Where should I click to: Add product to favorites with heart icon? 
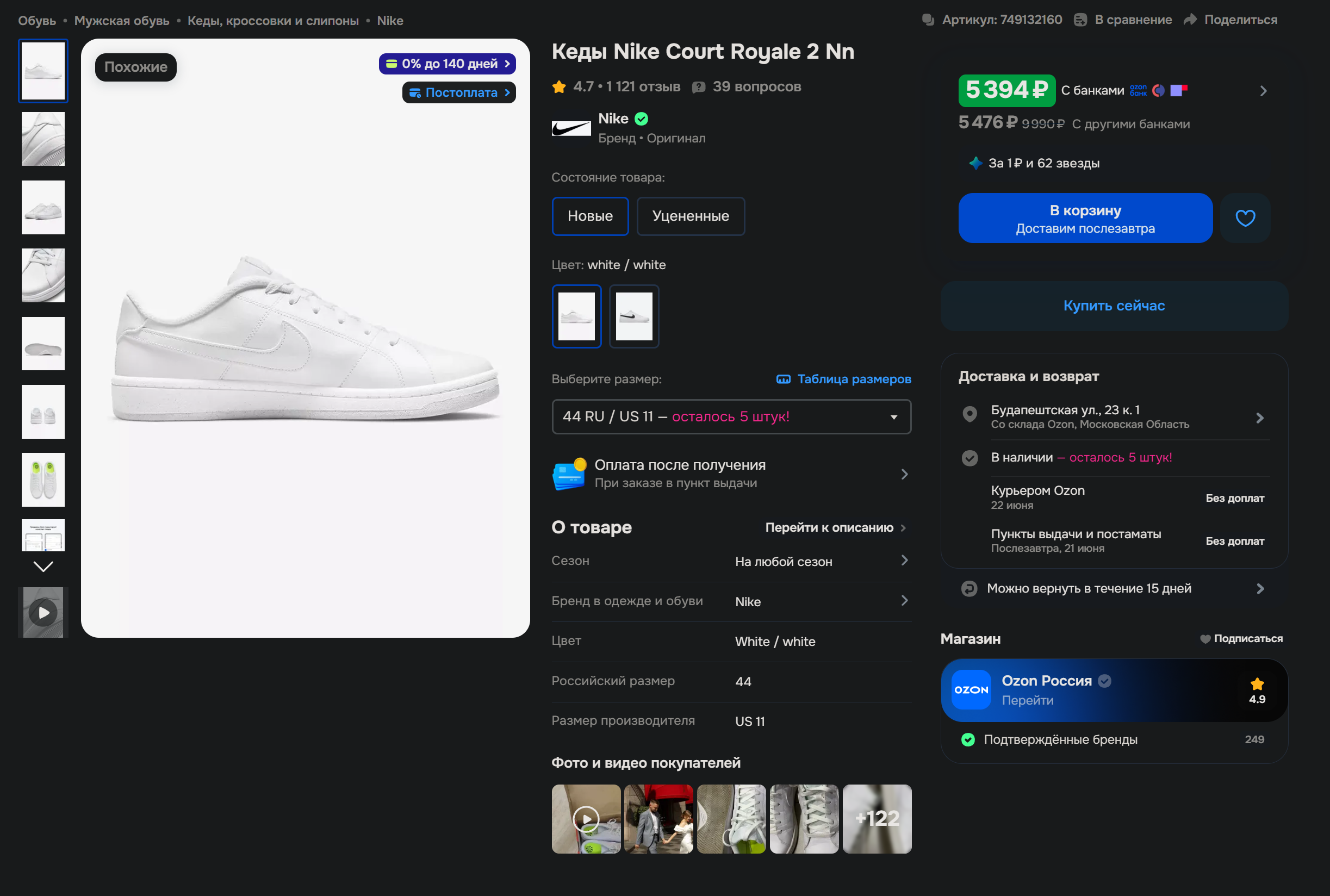1245,217
